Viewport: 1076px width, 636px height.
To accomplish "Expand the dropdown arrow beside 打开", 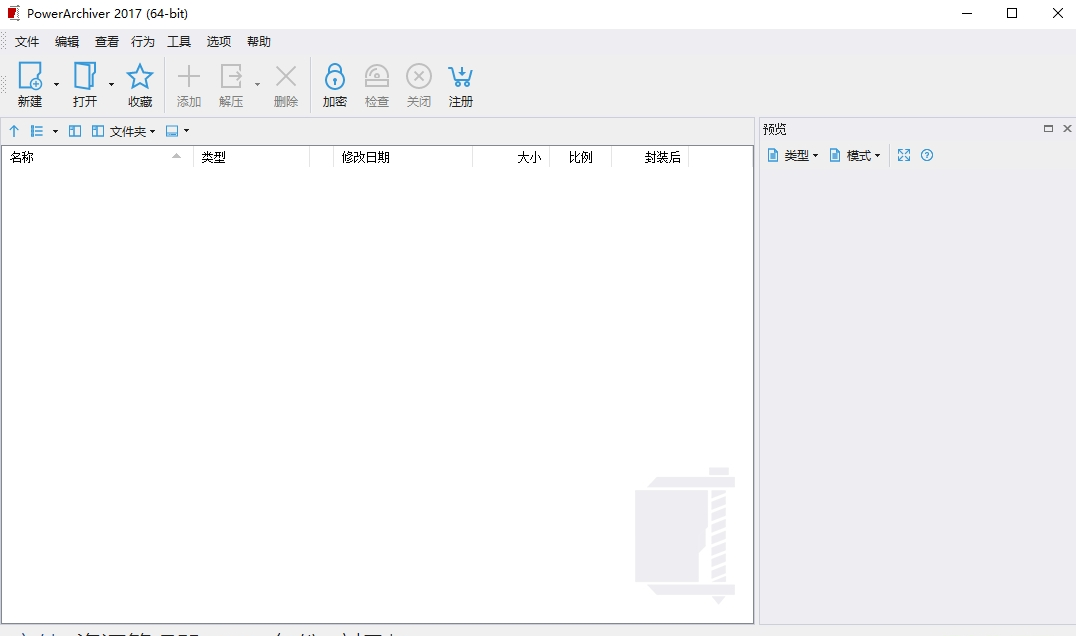I will 111,84.
